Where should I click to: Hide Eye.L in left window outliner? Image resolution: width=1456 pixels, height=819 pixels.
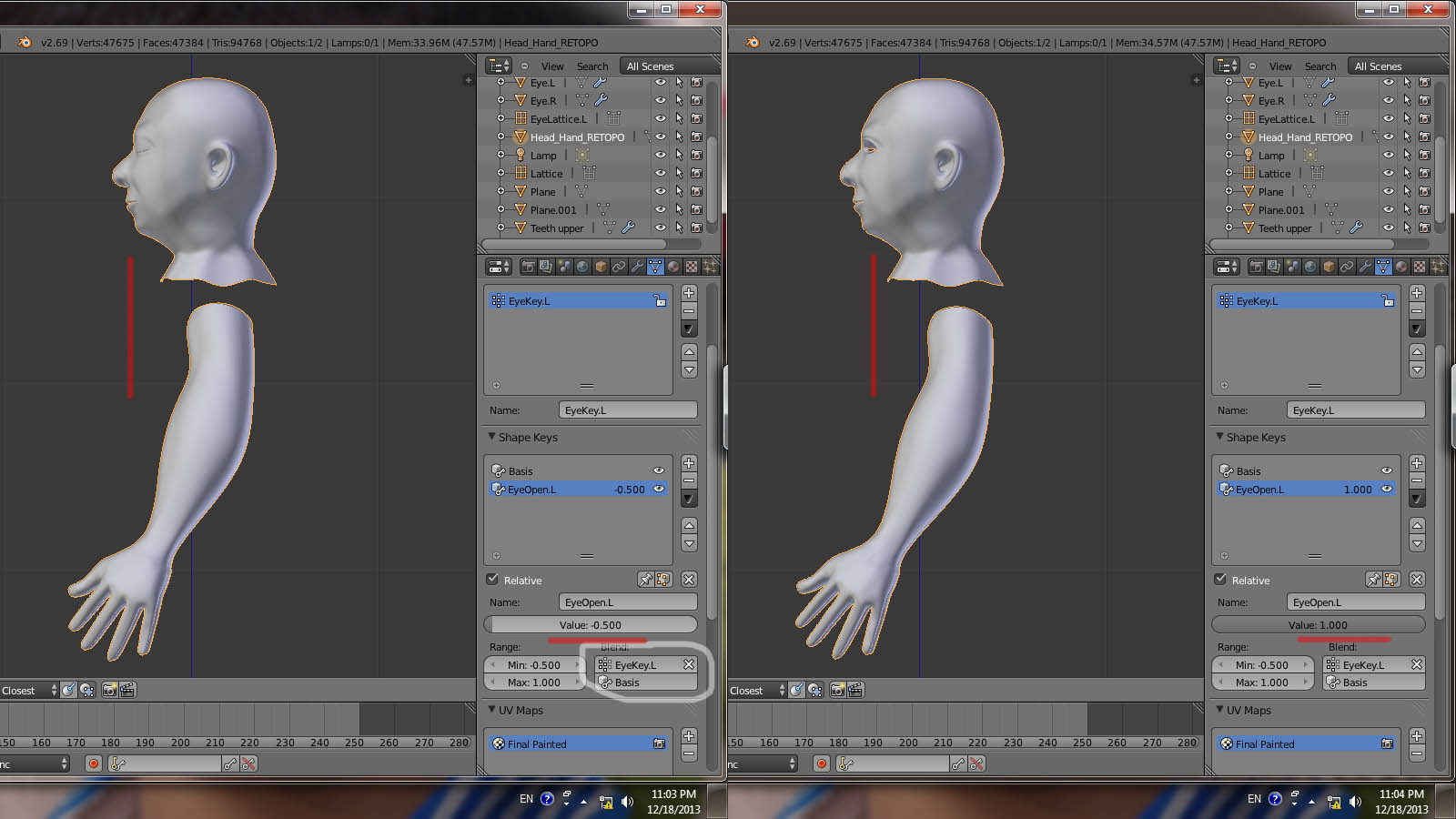click(661, 83)
